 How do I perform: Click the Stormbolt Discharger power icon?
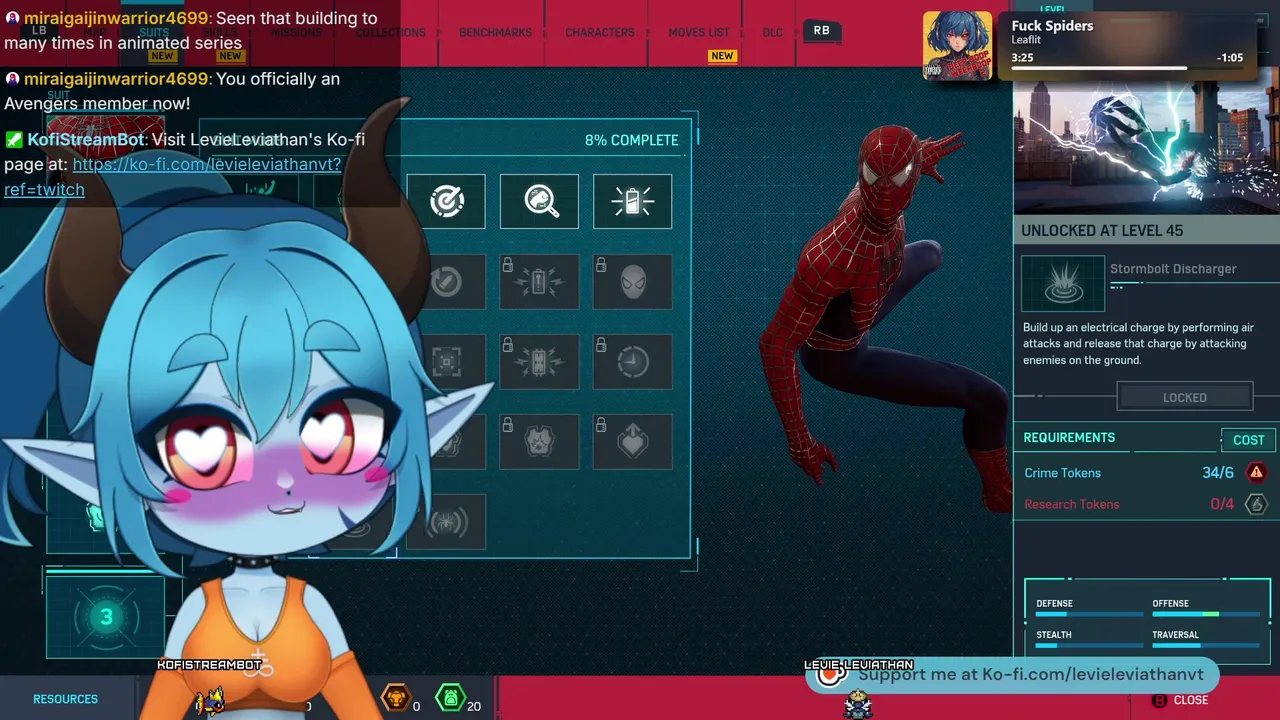1063,283
